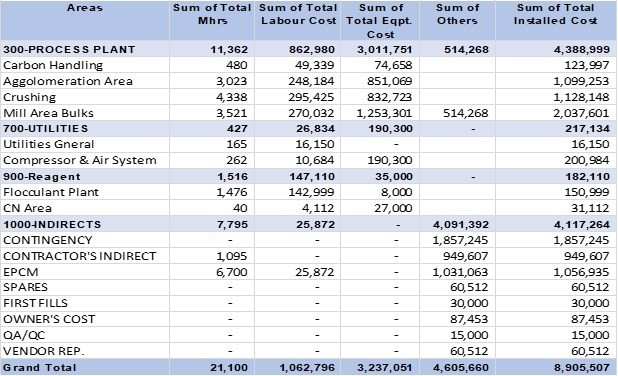
Task: Select the 300-PROCESS PLANT row label
Action: tap(69, 50)
